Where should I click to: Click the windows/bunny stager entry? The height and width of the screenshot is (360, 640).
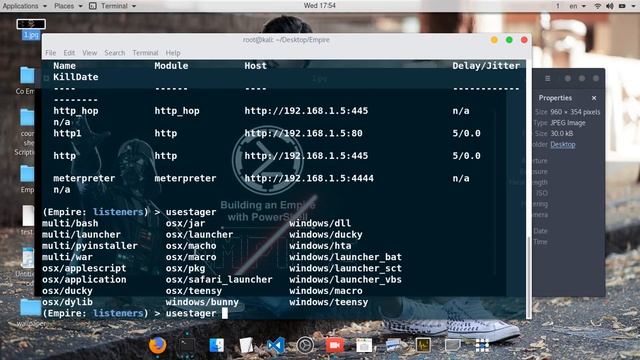click(202, 302)
